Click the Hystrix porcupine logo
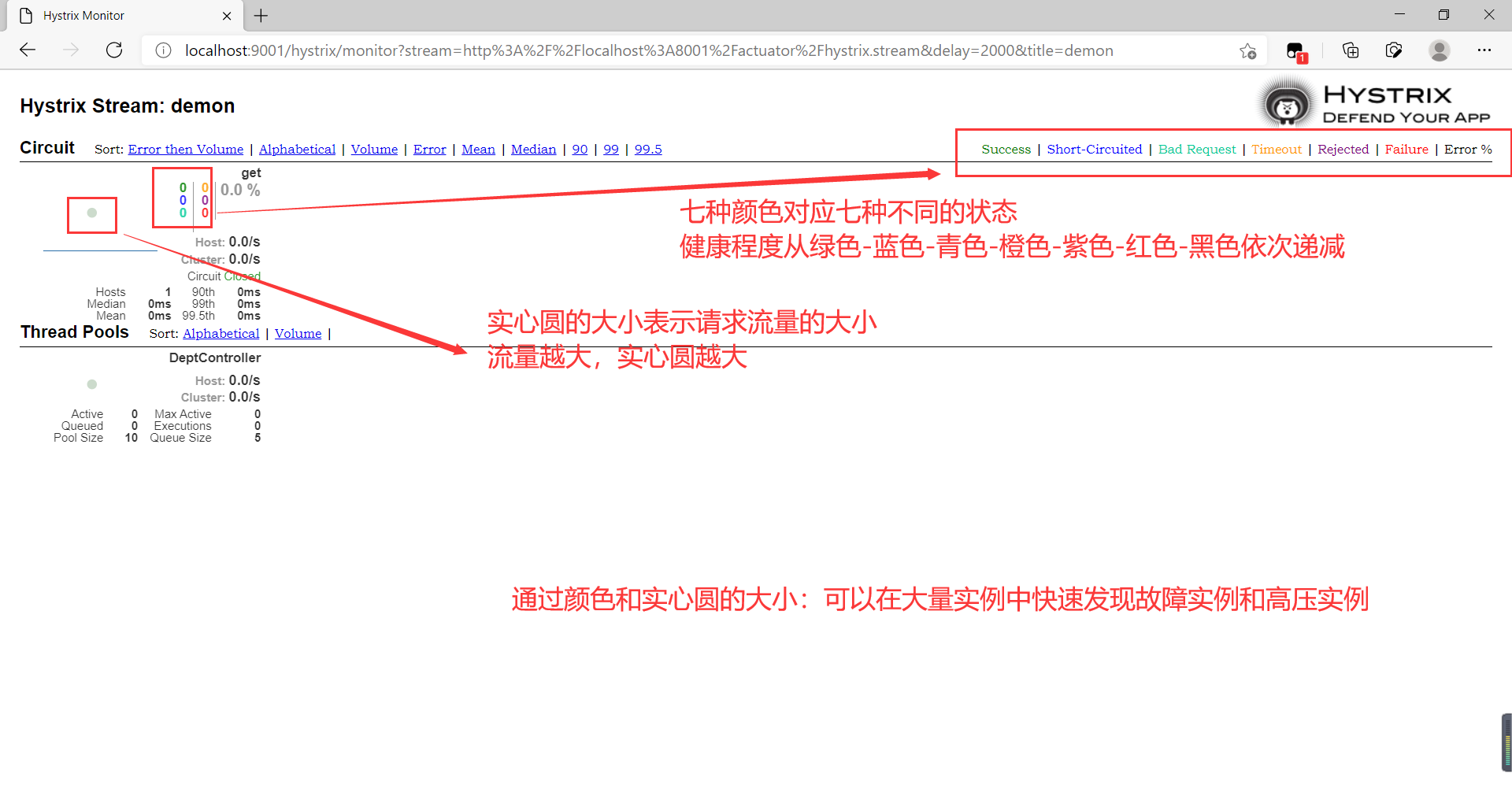 point(1287,104)
